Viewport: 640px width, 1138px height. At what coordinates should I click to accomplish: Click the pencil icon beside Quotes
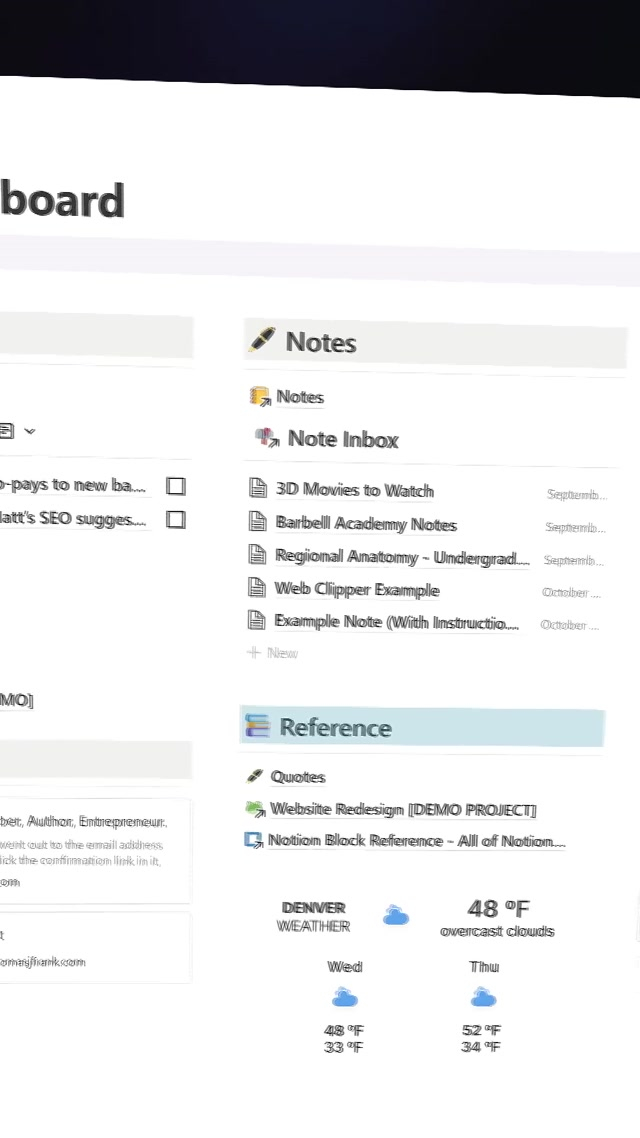coord(255,776)
